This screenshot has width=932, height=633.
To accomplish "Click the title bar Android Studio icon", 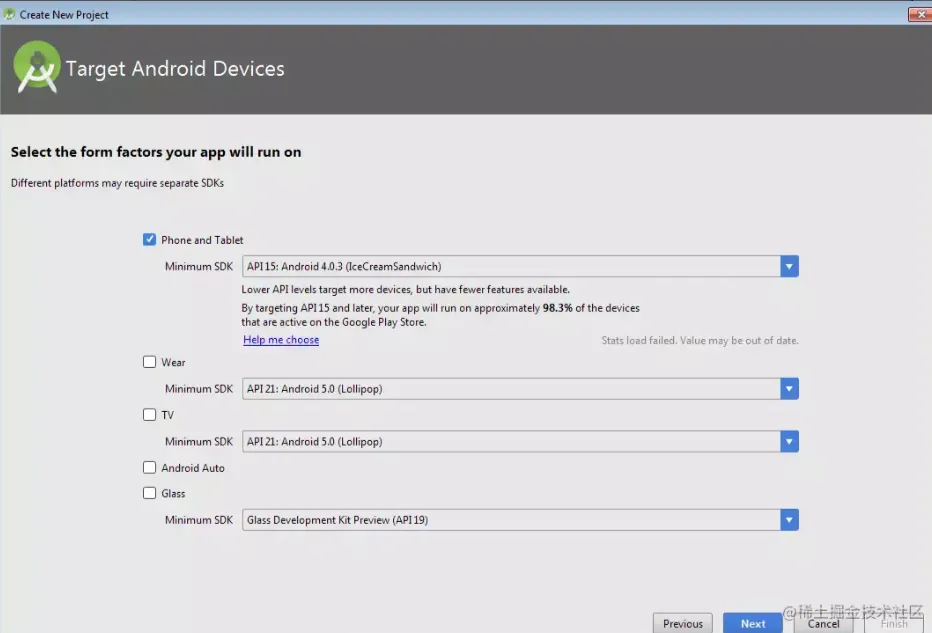I will (x=9, y=14).
